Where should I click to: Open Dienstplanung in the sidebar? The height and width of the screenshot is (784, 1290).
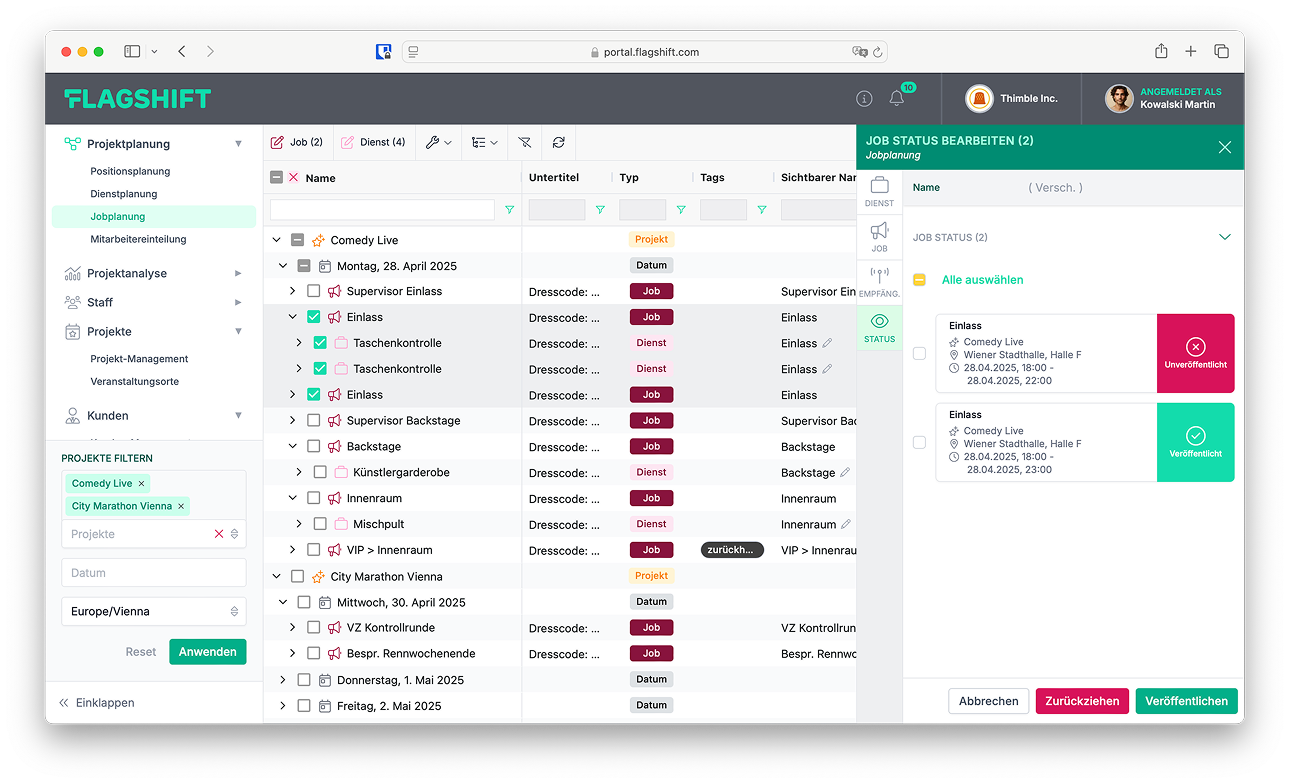(123, 194)
